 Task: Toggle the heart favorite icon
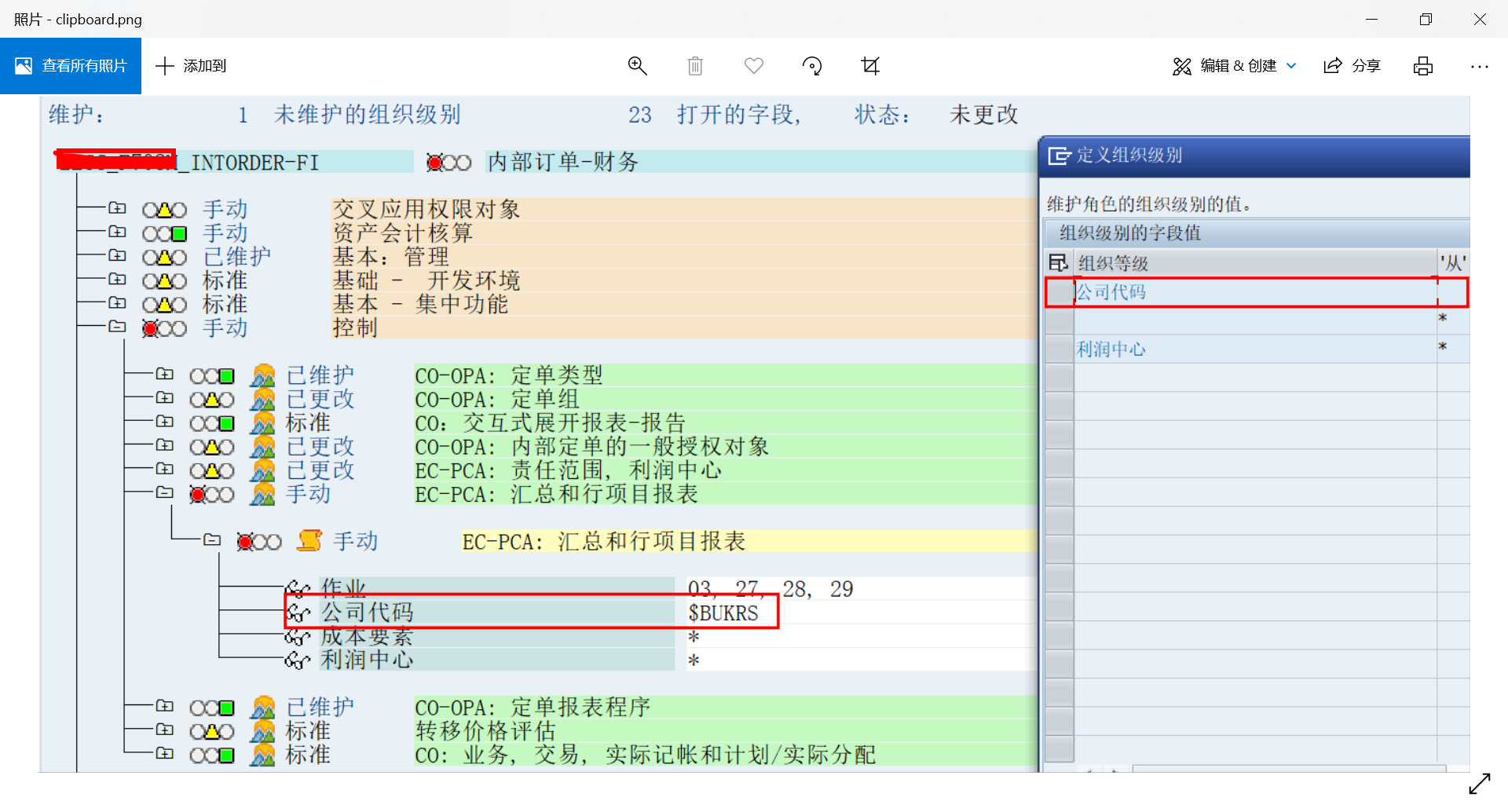click(754, 66)
